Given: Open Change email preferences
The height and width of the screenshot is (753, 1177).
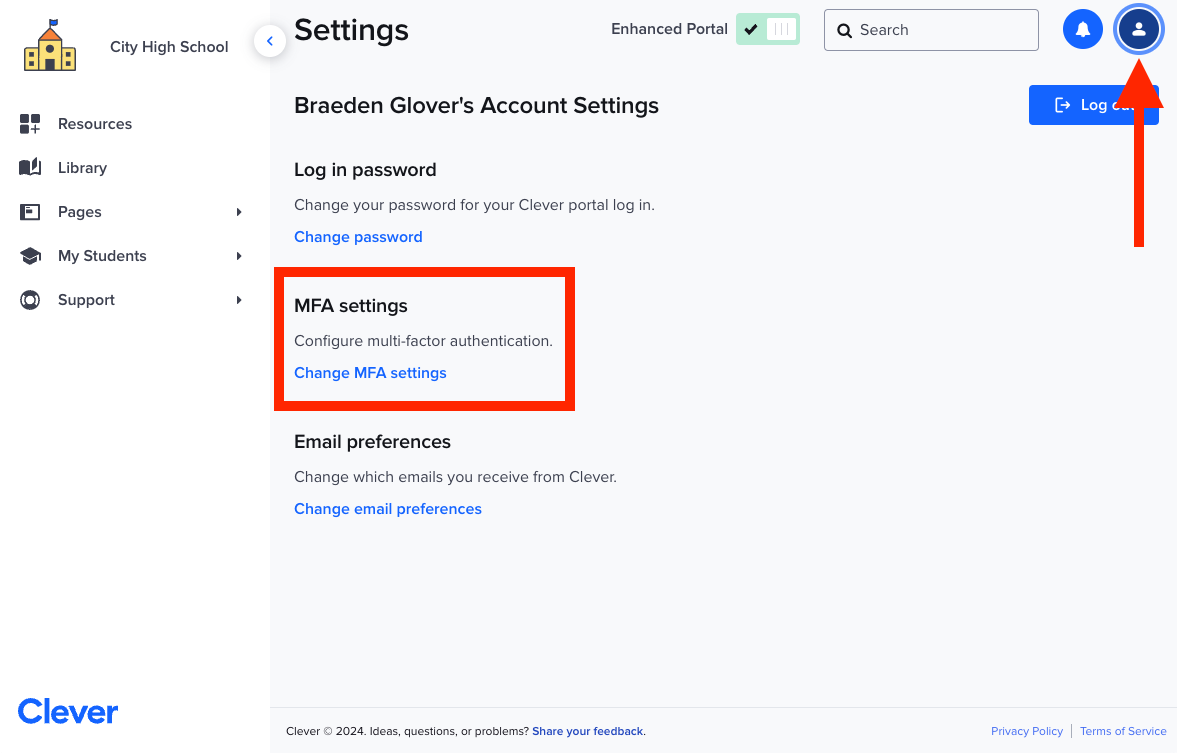Looking at the screenshot, I should click(387, 508).
